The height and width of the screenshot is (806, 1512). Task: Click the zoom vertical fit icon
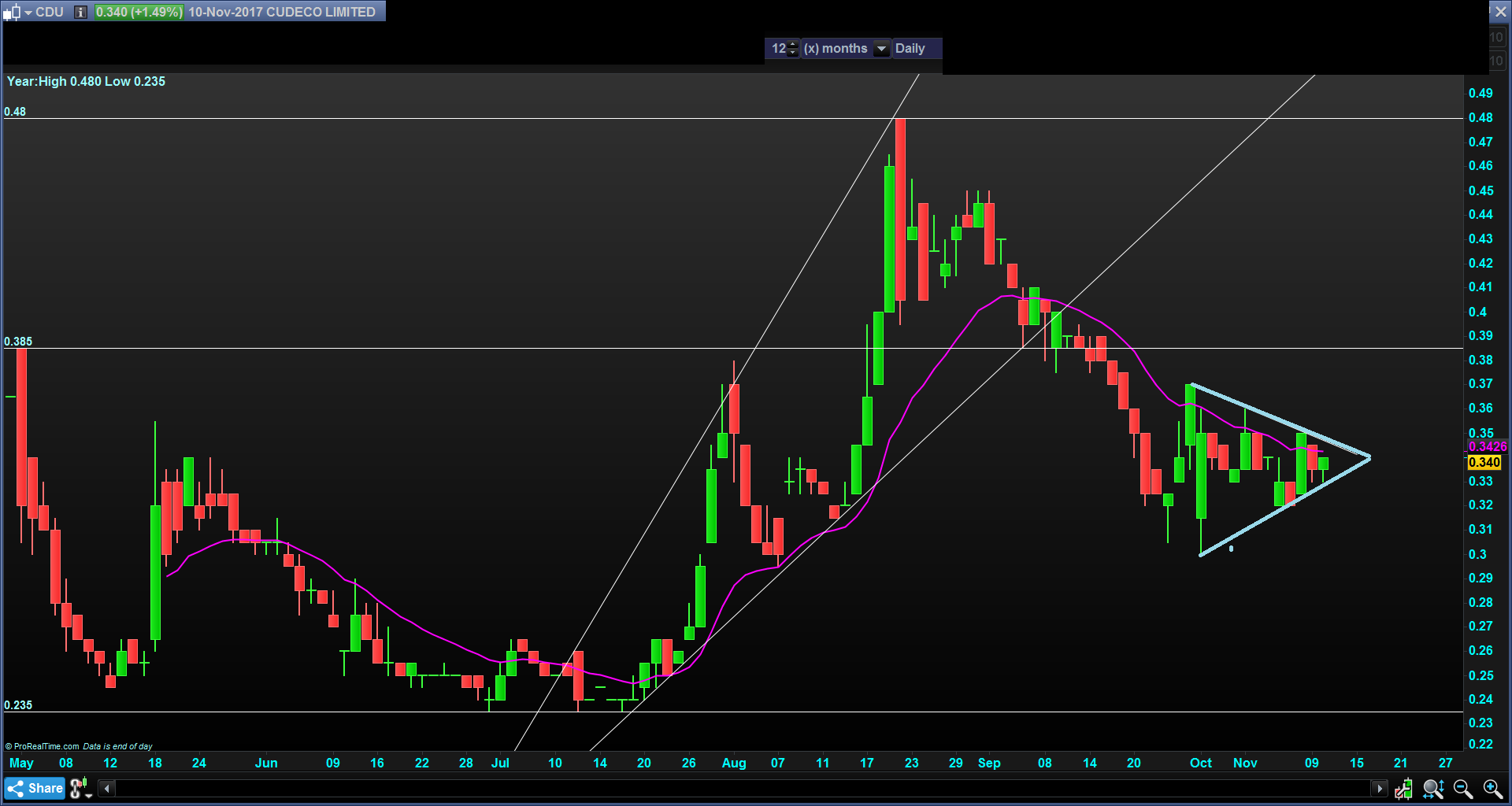(1433, 788)
